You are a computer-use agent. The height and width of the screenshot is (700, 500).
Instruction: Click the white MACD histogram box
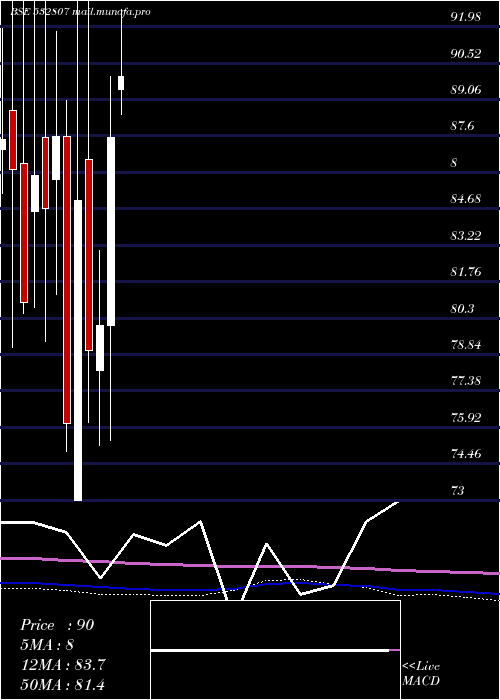point(275,650)
